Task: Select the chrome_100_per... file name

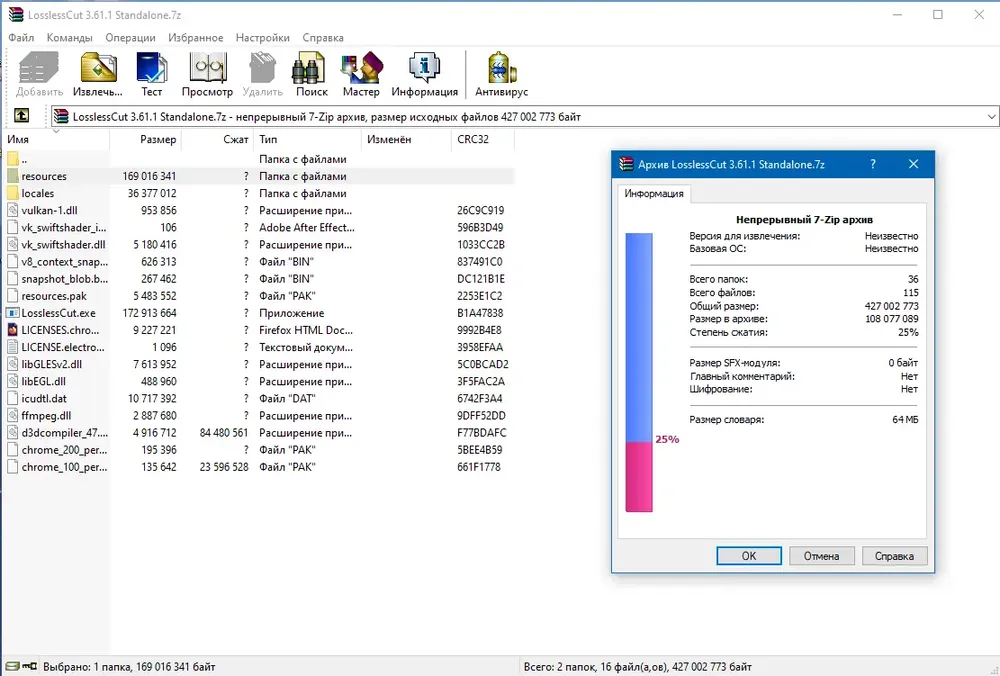Action: [x=64, y=467]
